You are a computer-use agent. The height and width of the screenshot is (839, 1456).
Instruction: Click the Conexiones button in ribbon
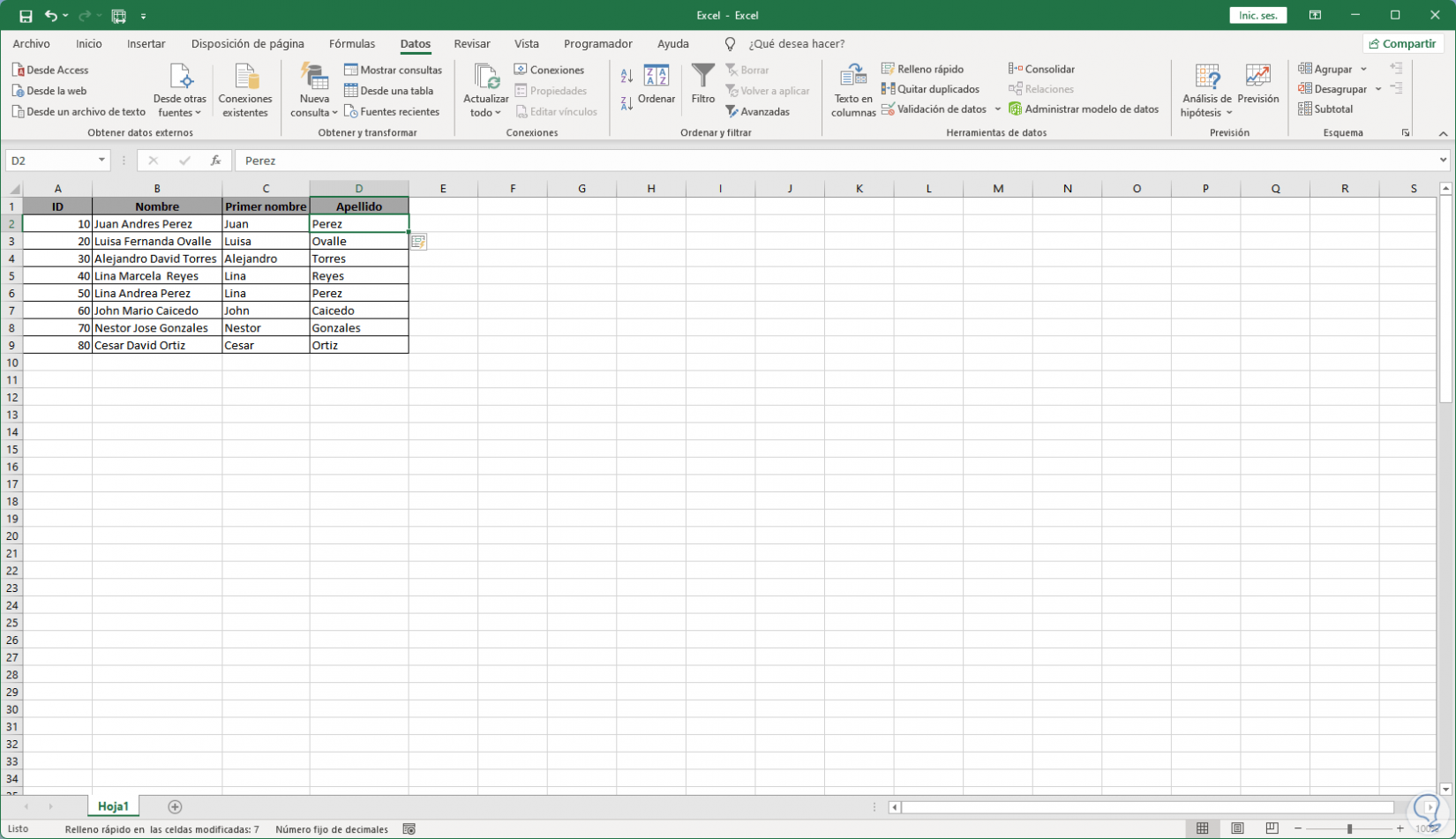click(x=549, y=70)
